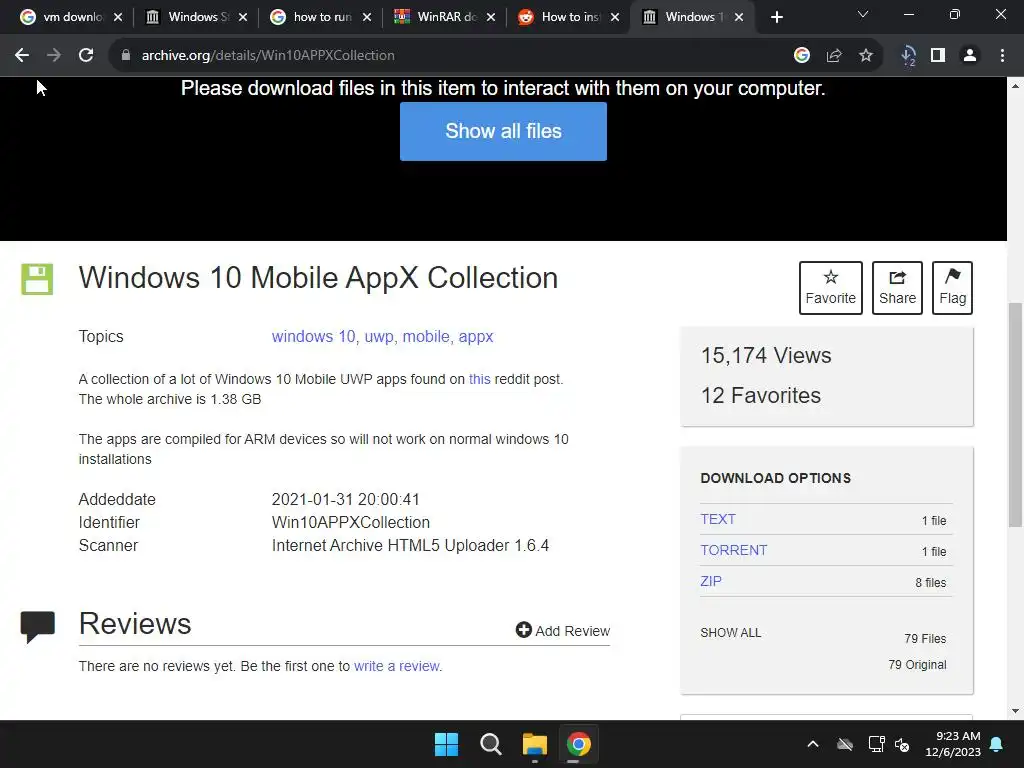Click SHOW ALL download options
The height and width of the screenshot is (768, 1024).
[x=731, y=633]
